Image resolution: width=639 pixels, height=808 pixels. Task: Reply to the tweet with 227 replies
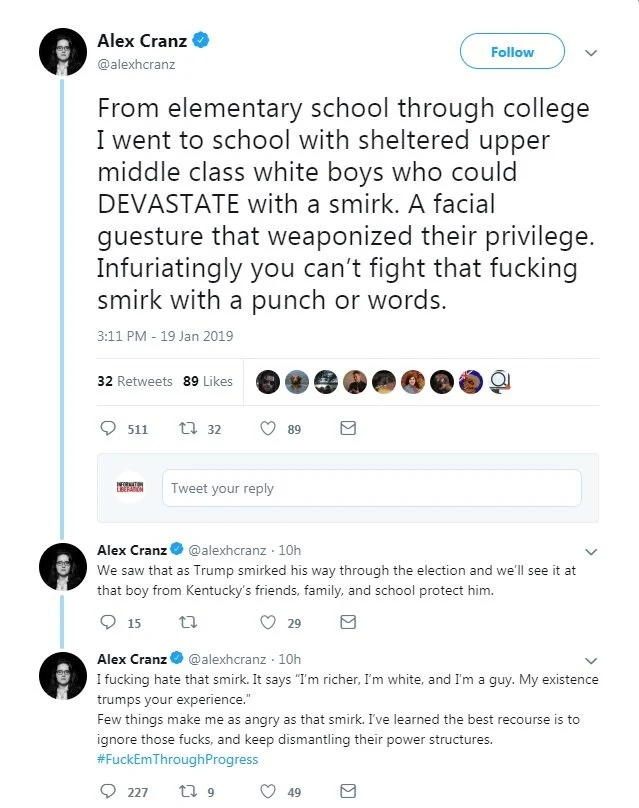click(x=110, y=791)
